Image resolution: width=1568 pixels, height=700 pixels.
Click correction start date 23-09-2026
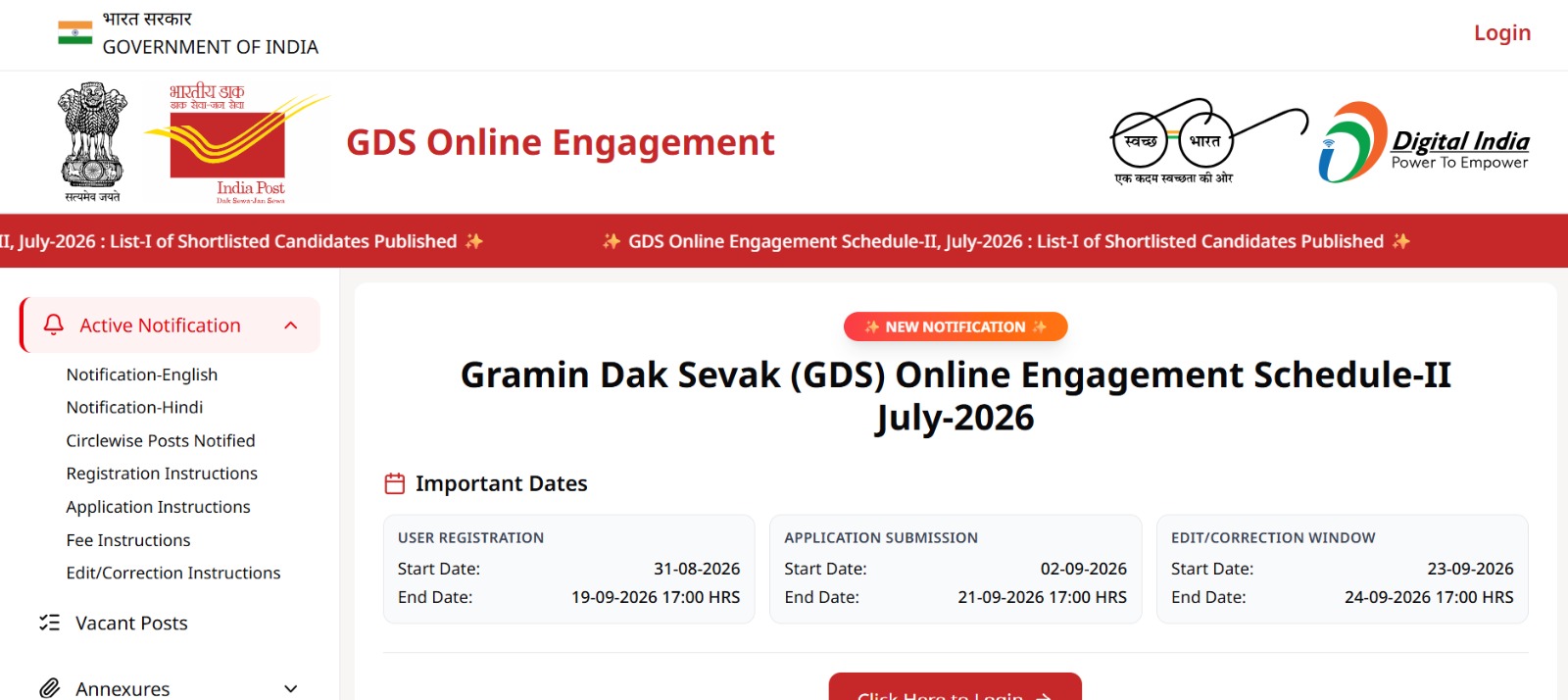coord(1470,569)
